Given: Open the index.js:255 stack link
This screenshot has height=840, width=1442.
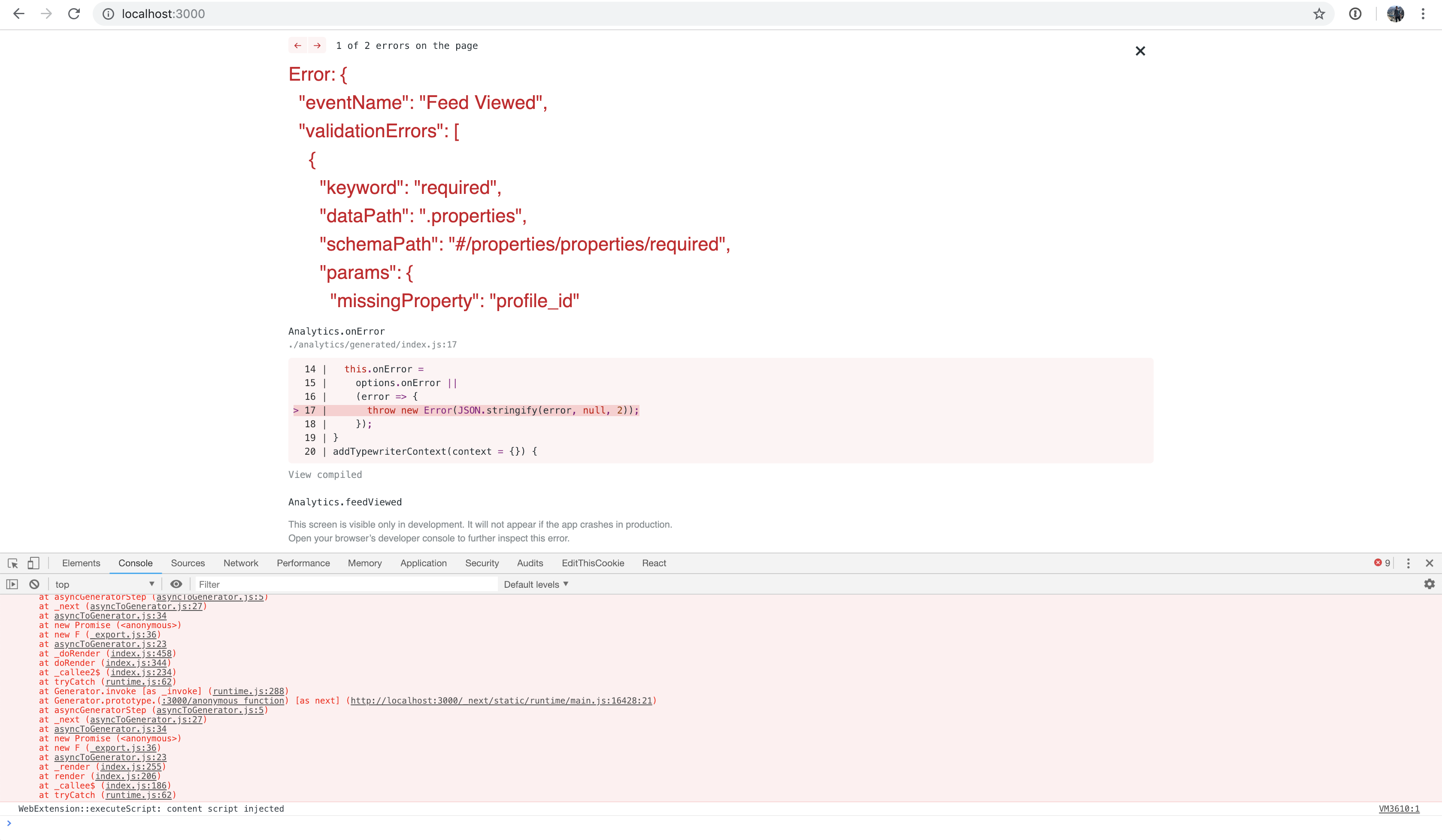Looking at the screenshot, I should (131, 767).
